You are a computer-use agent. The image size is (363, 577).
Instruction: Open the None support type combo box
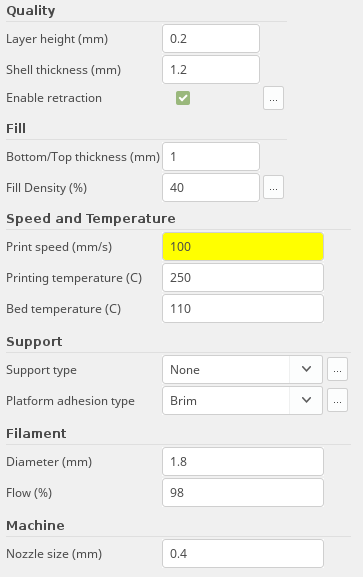[x=243, y=369]
